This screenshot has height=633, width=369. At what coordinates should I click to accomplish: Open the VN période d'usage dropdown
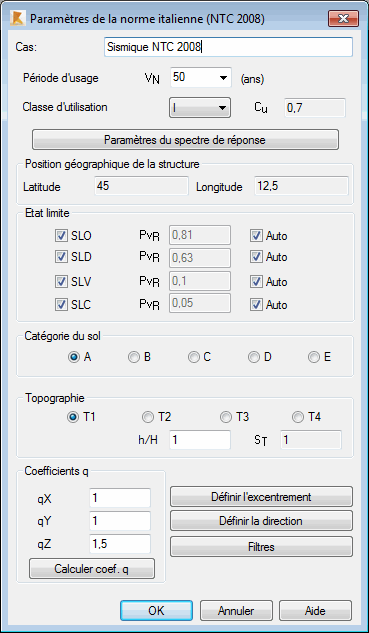[x=201, y=78]
